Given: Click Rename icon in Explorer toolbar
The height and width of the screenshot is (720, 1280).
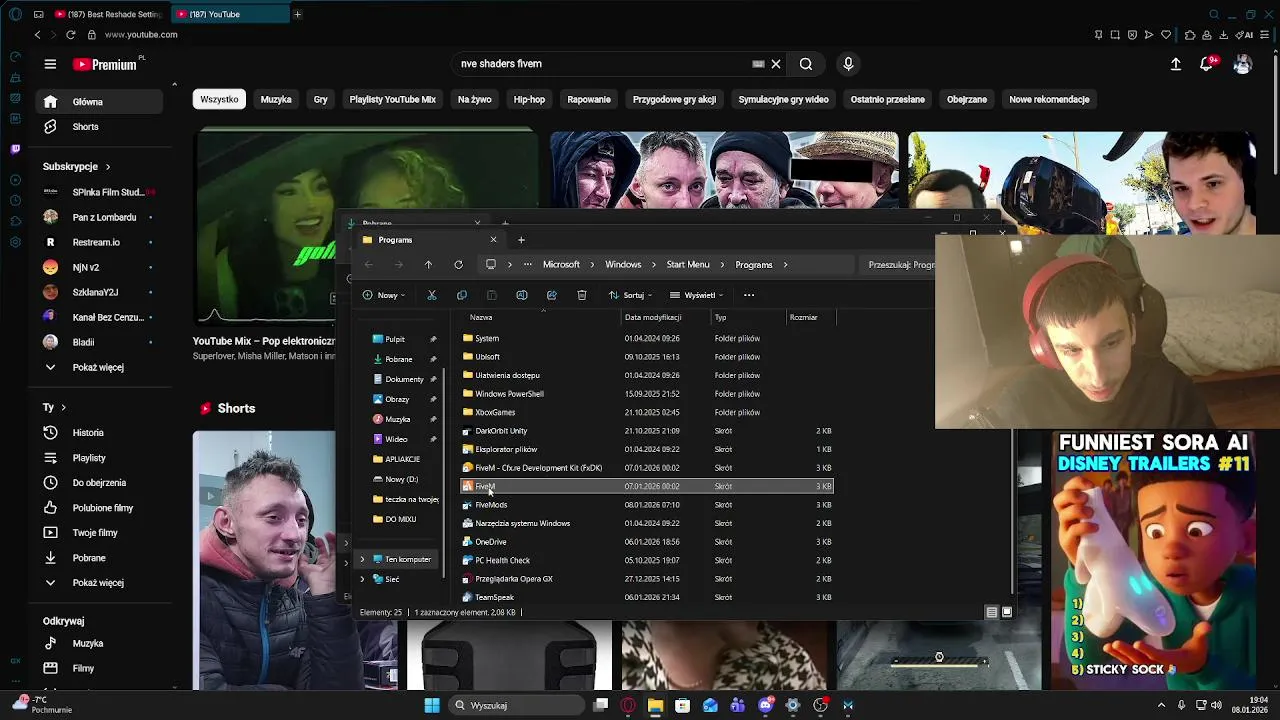Looking at the screenshot, I should [521, 295].
